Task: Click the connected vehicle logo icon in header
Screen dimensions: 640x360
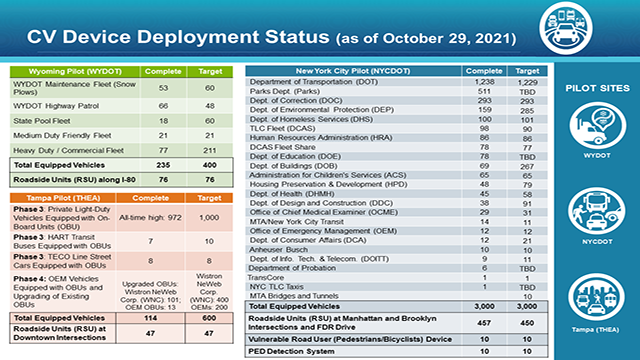Action: pos(566,28)
